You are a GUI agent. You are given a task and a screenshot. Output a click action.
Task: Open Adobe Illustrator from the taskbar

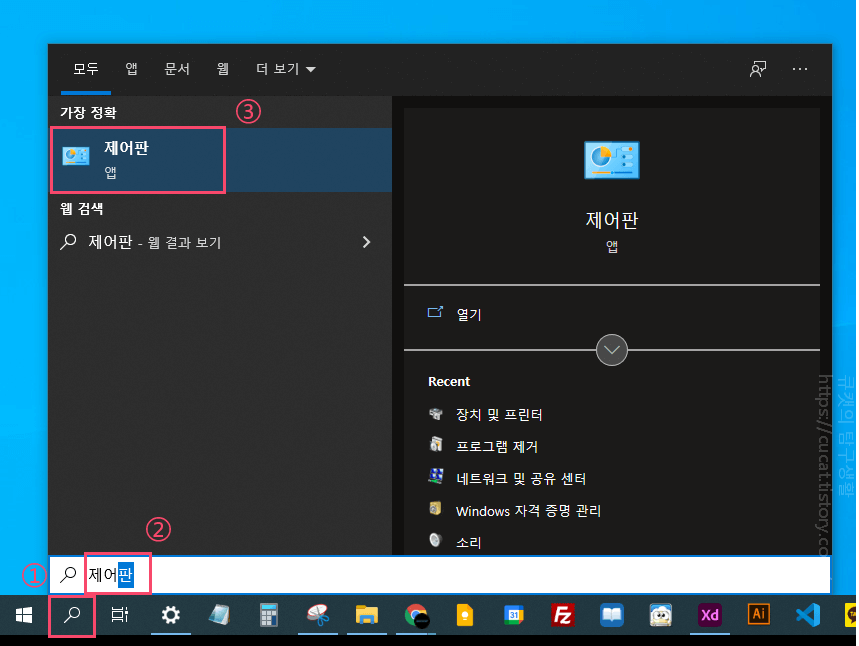point(759,617)
